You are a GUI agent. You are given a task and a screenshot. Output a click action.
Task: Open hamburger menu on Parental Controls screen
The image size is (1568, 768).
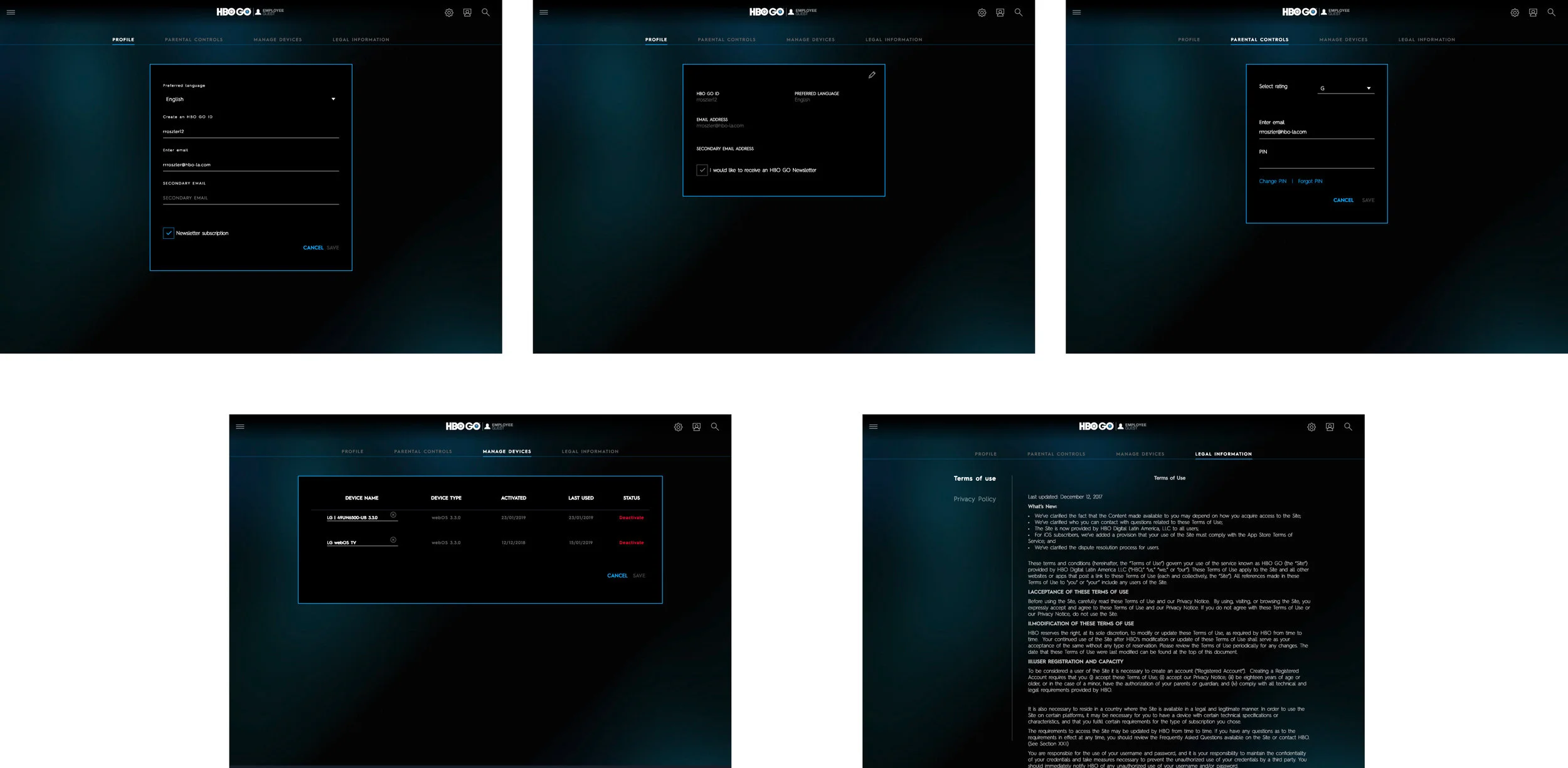[x=1076, y=13]
